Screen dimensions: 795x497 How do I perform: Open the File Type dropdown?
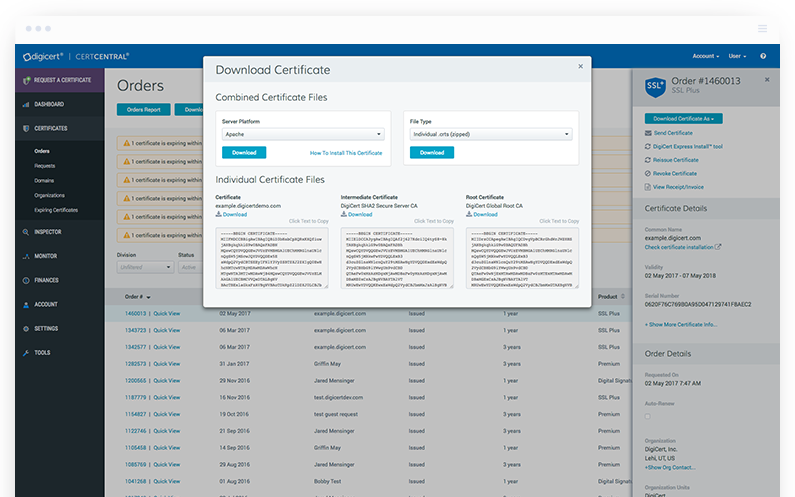pos(489,134)
